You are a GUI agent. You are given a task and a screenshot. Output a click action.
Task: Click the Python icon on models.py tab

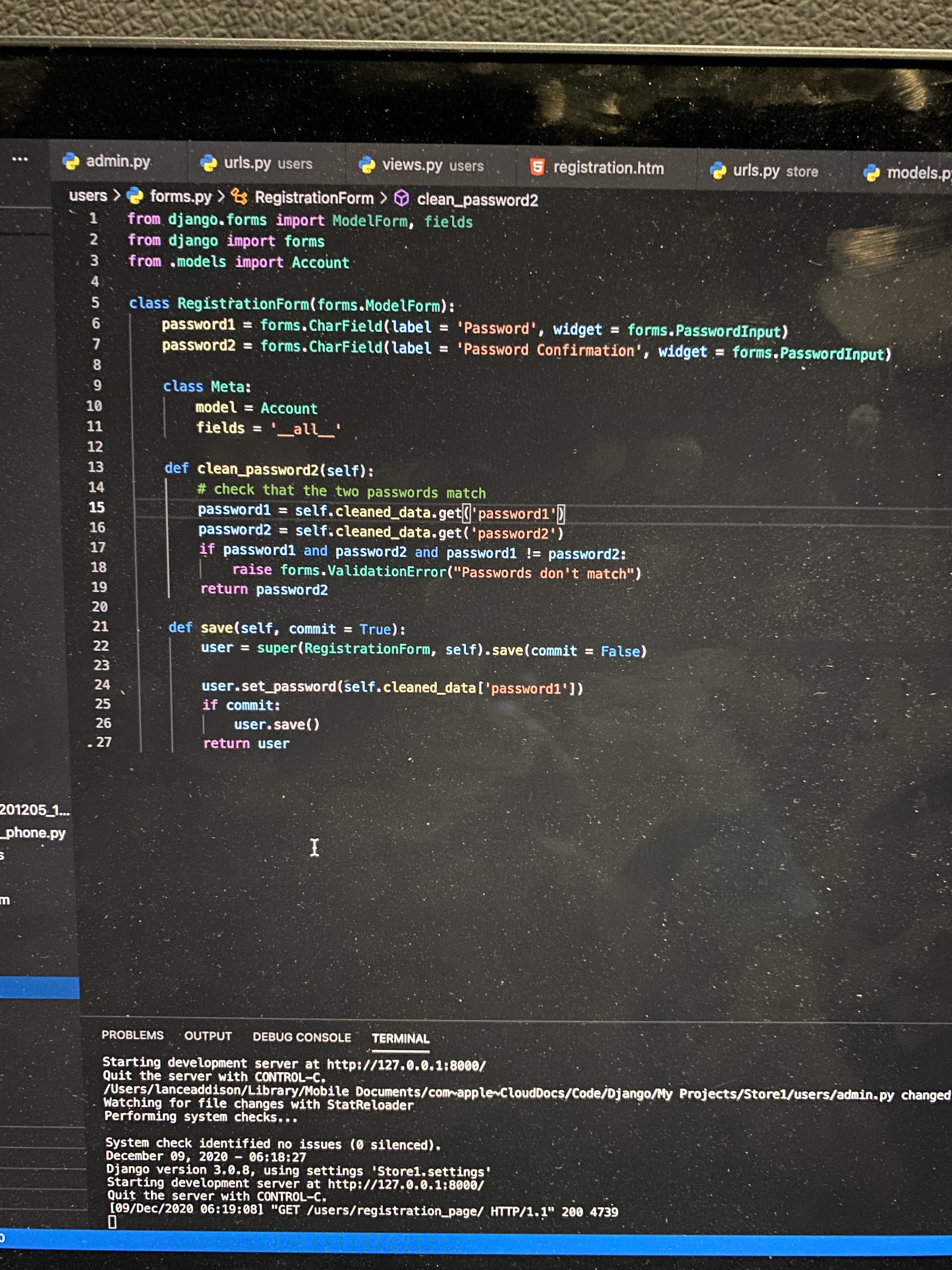coord(872,173)
